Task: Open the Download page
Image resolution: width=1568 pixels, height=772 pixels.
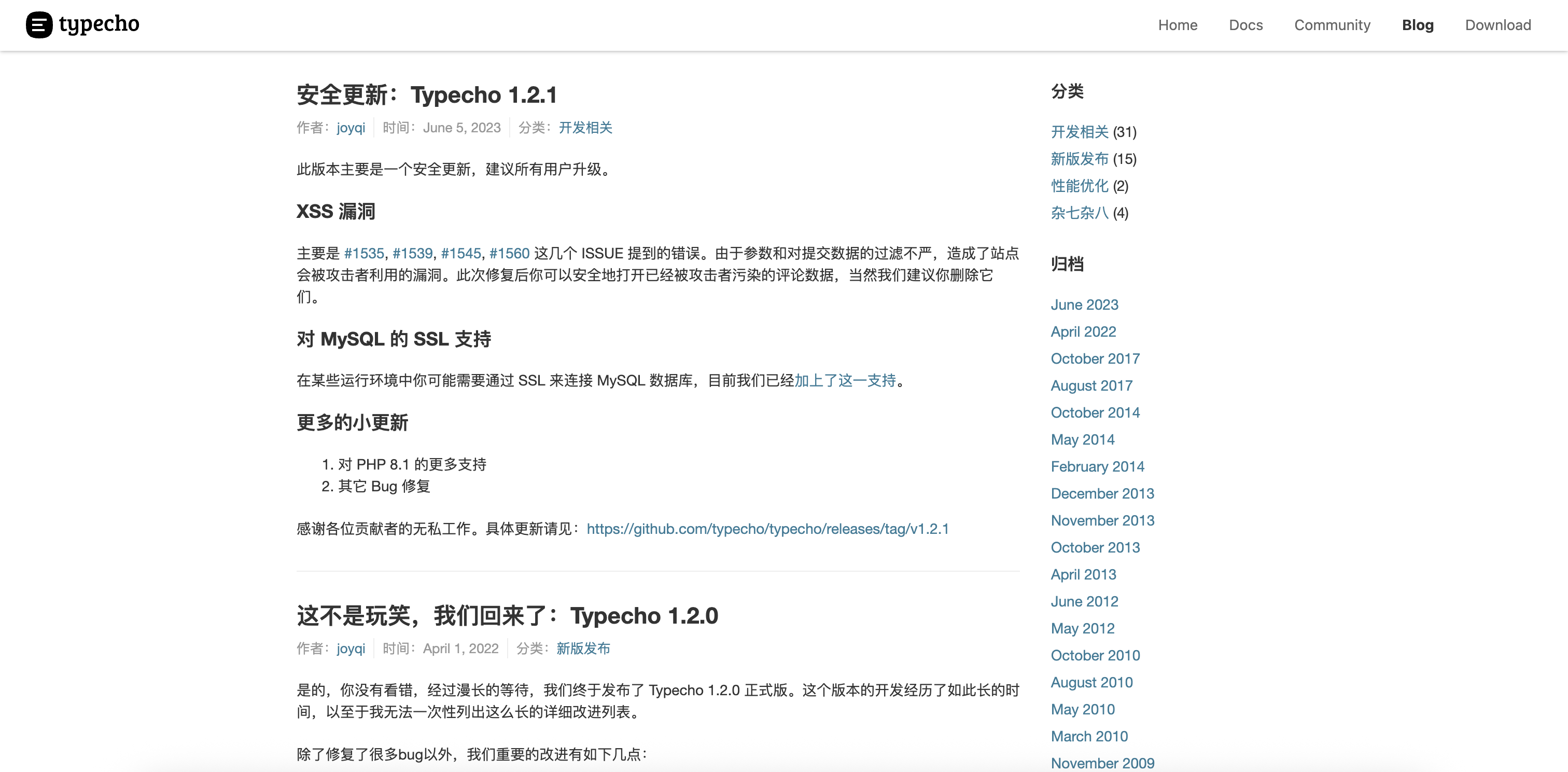Action: (1497, 25)
